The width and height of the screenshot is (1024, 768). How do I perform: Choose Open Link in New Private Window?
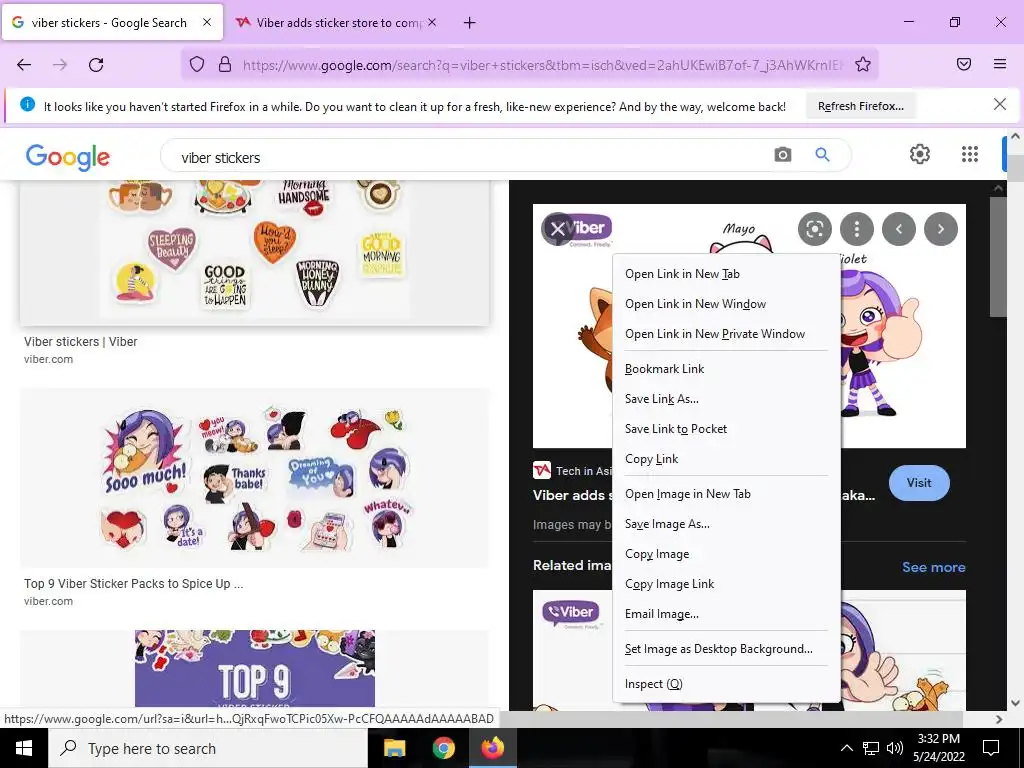pos(726,334)
